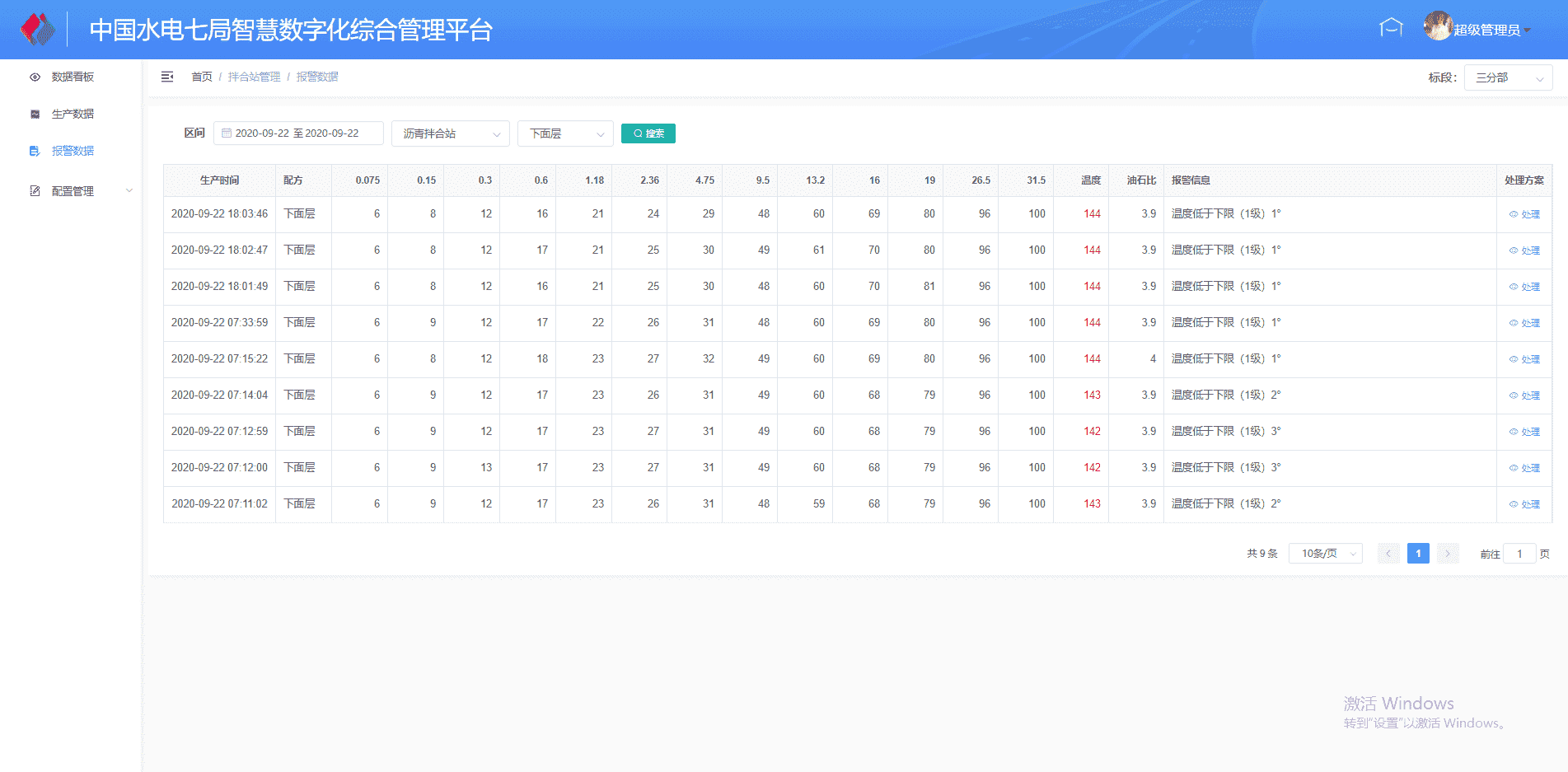Click the home icon in header
The width and height of the screenshot is (1568, 772).
pos(1391,28)
